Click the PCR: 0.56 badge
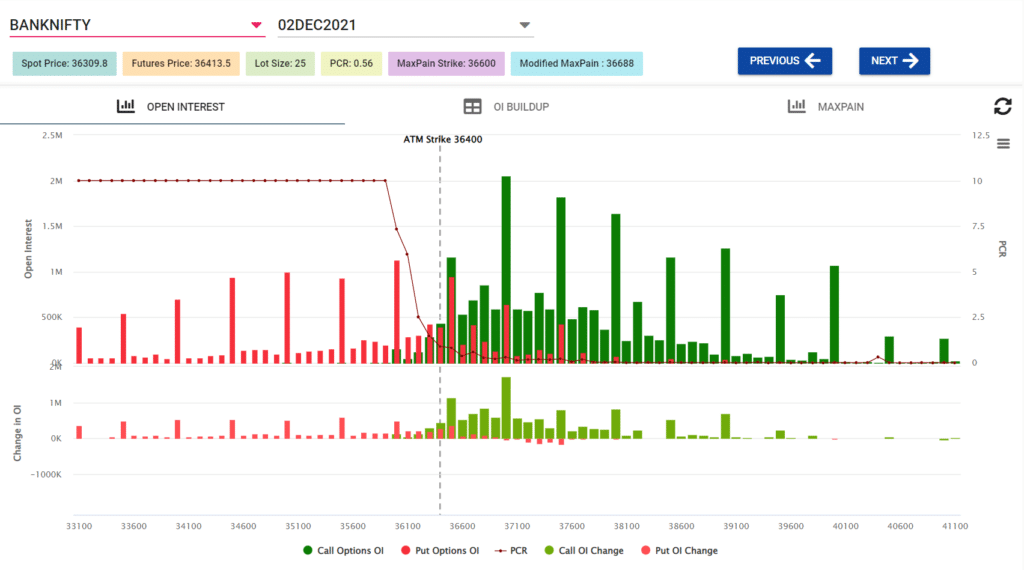The image size is (1024, 570). 351,63
